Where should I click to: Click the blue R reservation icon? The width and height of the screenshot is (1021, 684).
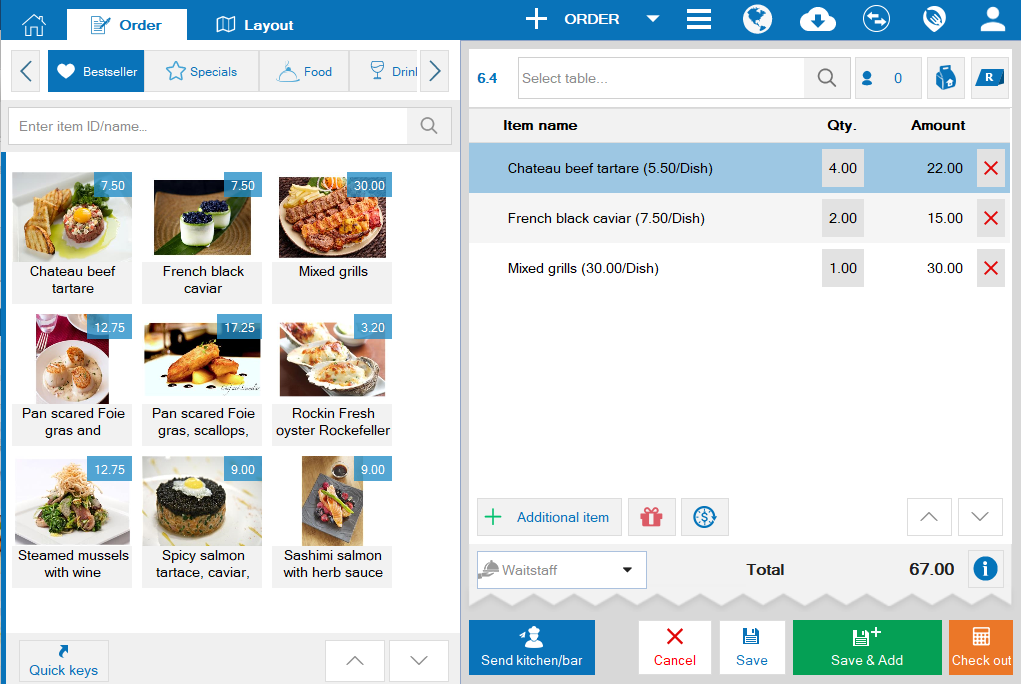990,78
